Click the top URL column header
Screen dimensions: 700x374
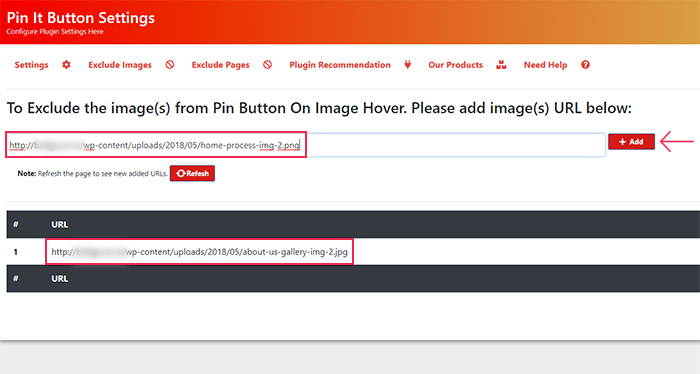(x=60, y=224)
